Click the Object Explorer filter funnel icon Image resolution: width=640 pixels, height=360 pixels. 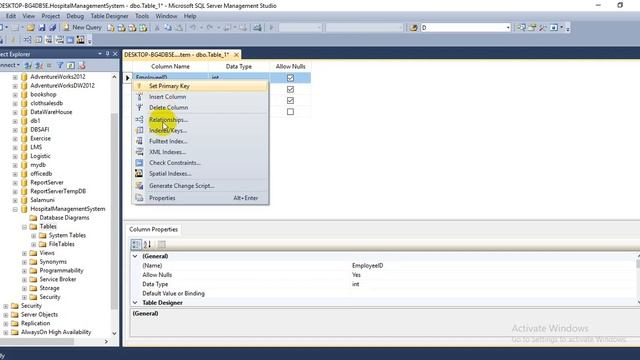(x=60, y=65)
